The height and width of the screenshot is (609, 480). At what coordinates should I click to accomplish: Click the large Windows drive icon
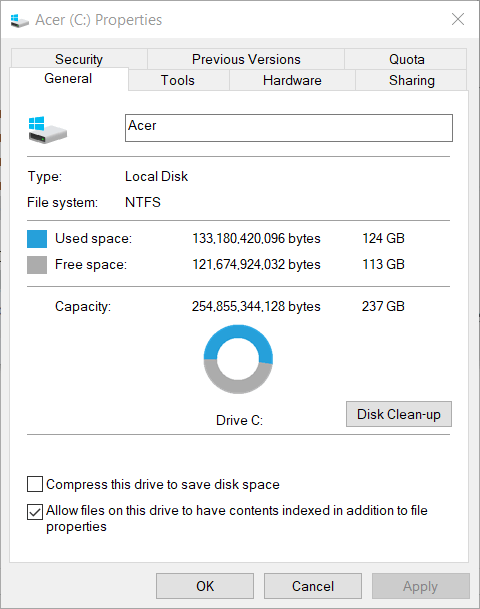pos(48,130)
